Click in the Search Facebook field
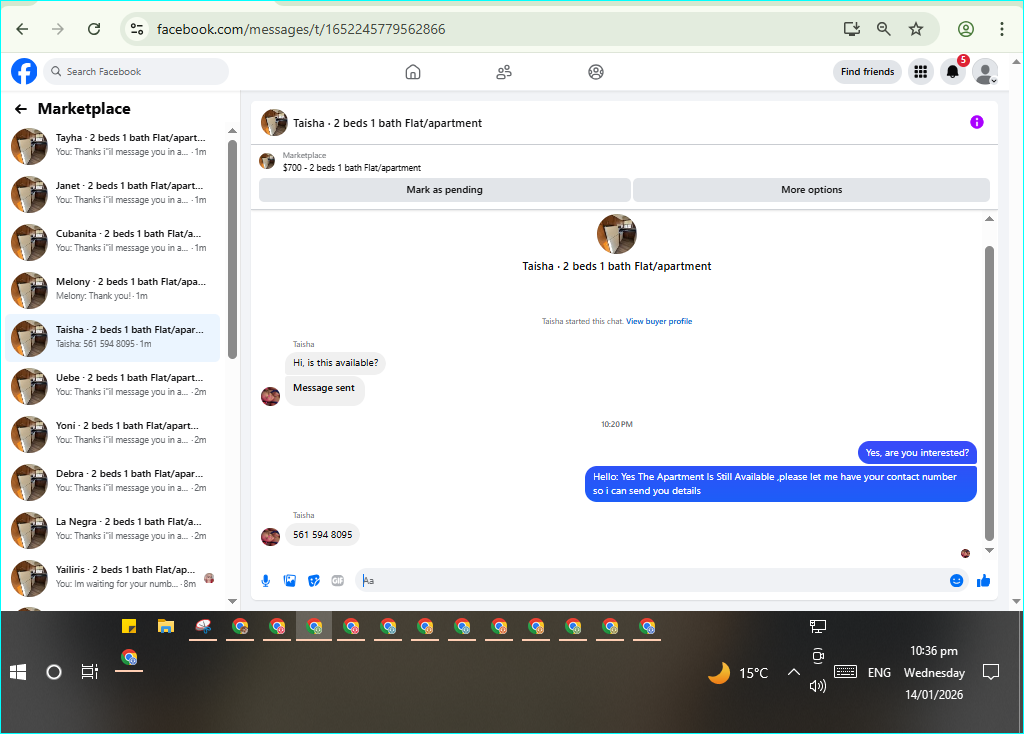This screenshot has height=734, width=1024. coord(136,72)
